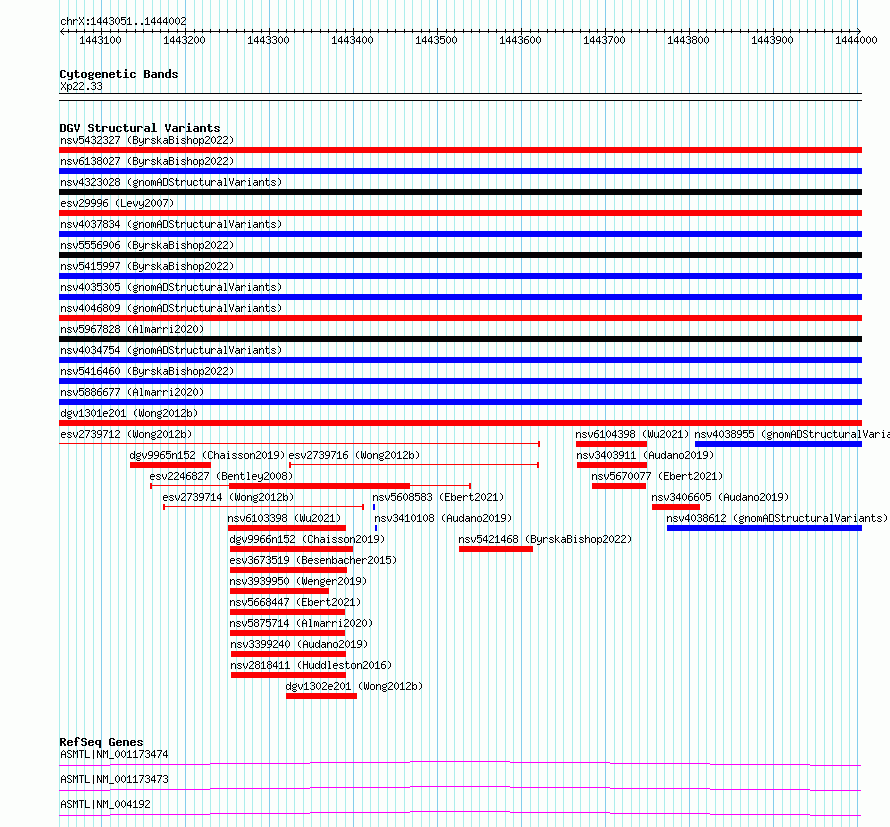
Task: Select the nsv5556906 (ByrskaBishop2022) label
Action: [x=147, y=245]
